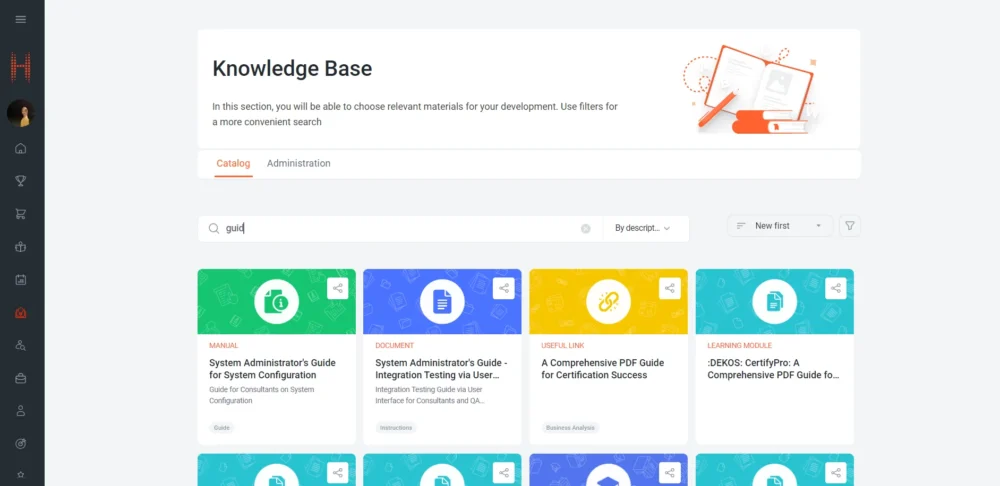Open 'A Comprehensive PDF Guide for Certification Success'
Screen dimensions: 1000x486
(602, 369)
